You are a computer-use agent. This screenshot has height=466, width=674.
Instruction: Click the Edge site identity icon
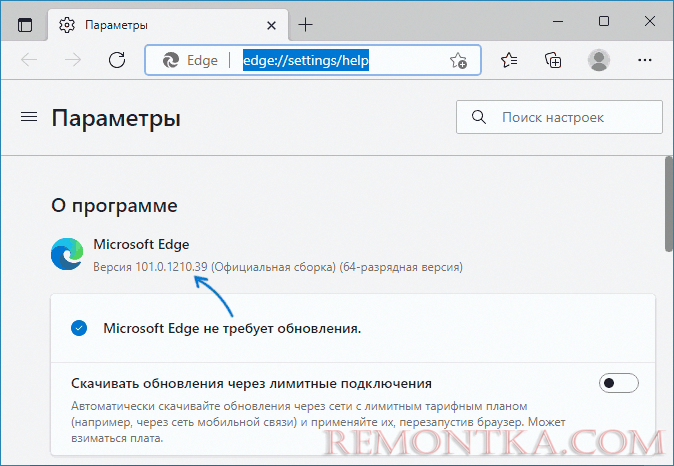tap(171, 60)
